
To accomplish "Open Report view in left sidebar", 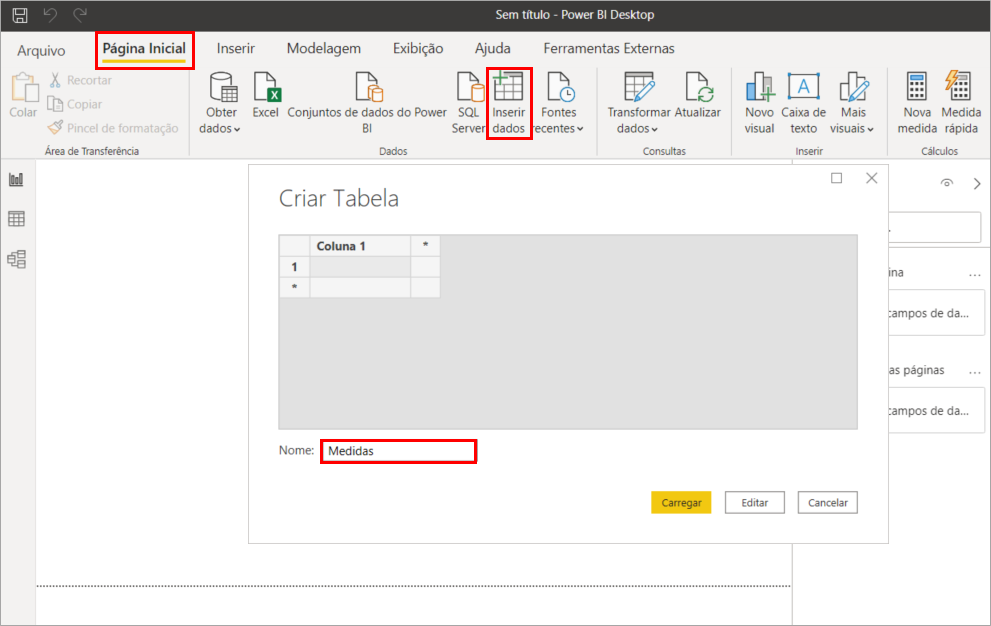I will [16, 180].
